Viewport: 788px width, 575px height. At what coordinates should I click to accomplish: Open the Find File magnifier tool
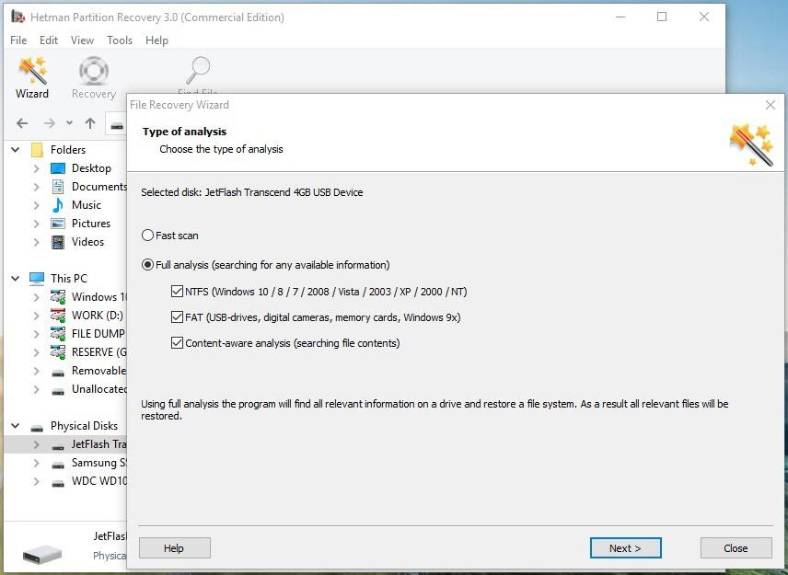[x=198, y=70]
